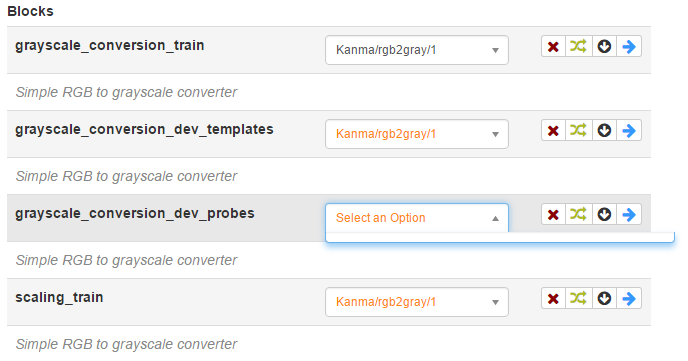
Task: Click the blue arrow icon for grayscale_conversion_dev_templates
Action: click(x=629, y=130)
